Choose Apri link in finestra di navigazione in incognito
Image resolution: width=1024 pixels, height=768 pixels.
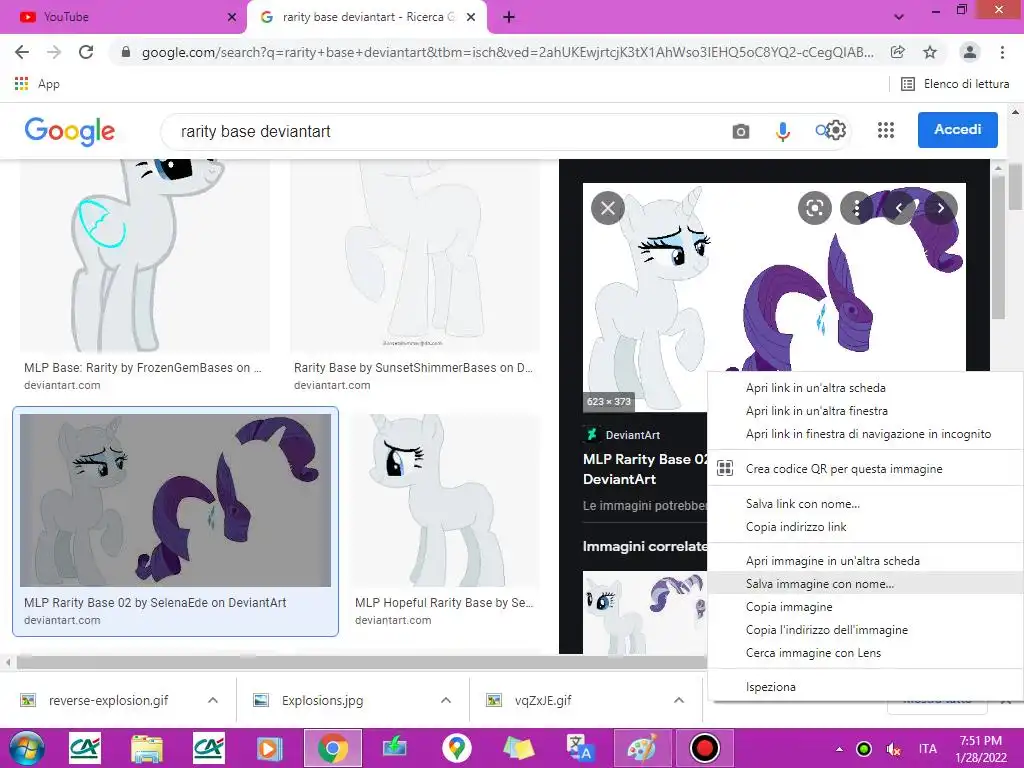[x=865, y=434]
